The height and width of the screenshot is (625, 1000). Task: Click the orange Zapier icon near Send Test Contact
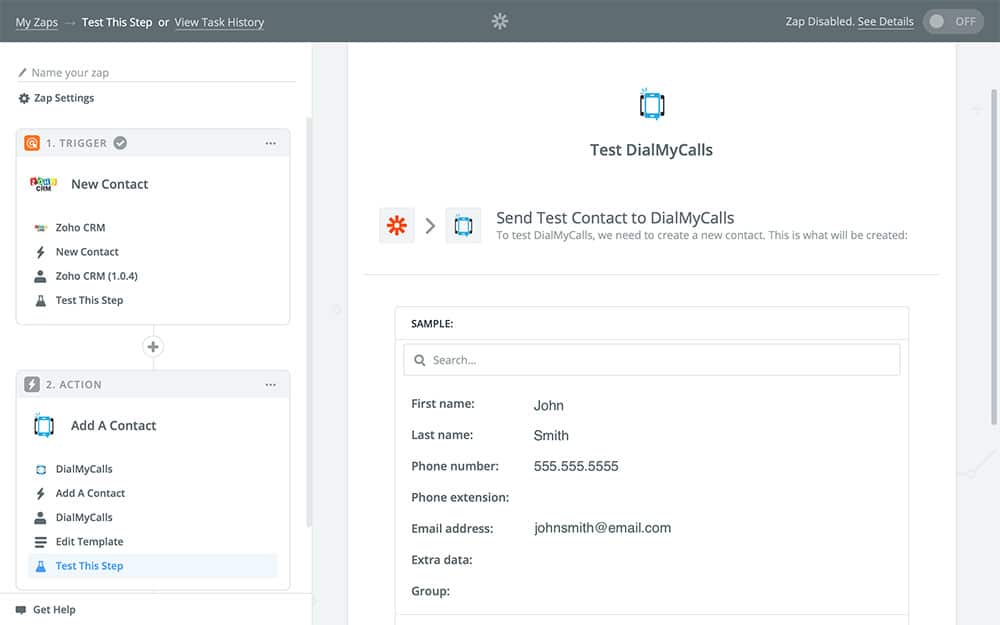pos(397,226)
